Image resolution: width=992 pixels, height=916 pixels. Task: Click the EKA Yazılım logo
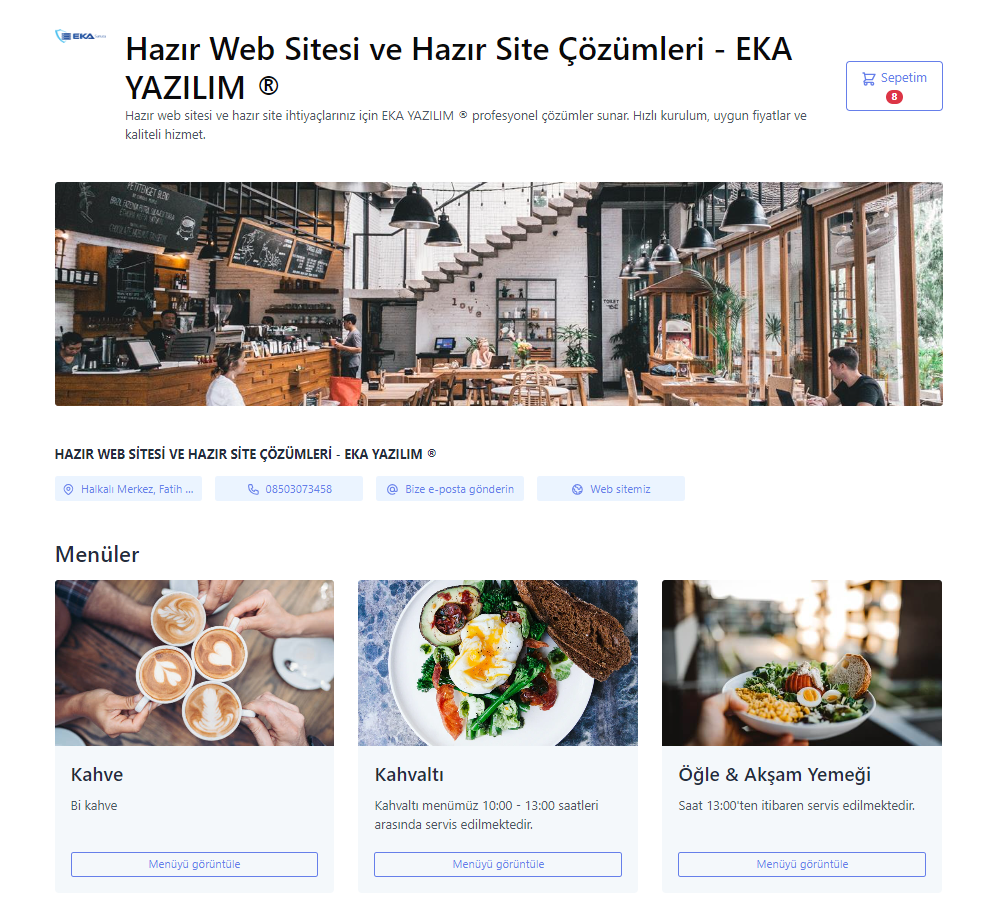pos(80,36)
